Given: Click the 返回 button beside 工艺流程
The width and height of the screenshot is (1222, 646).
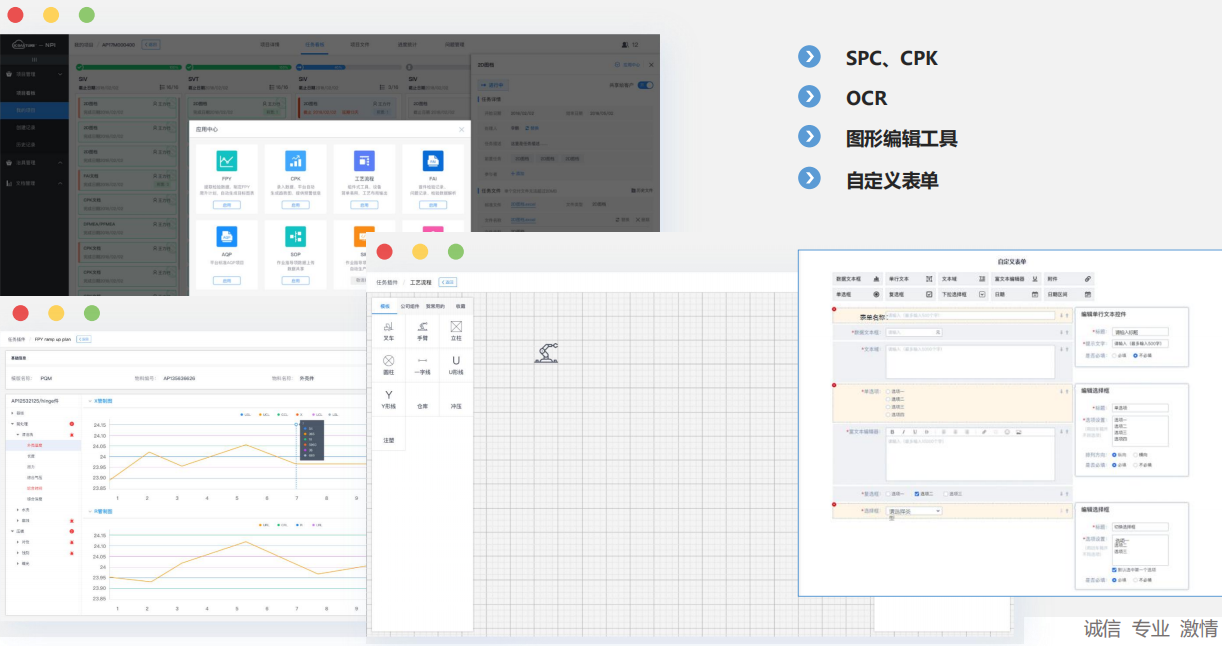Looking at the screenshot, I should coord(448,282).
